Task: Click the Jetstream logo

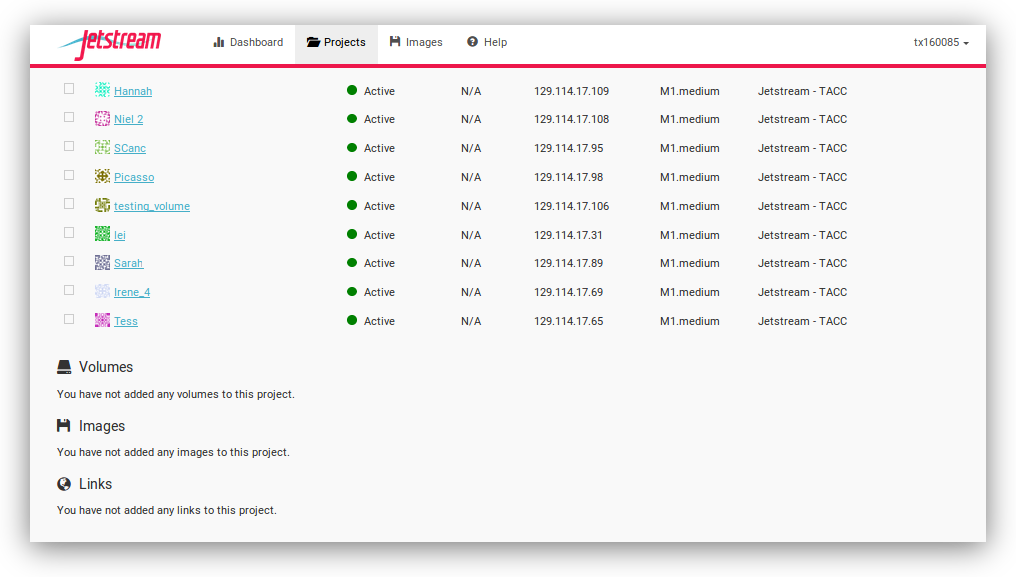Action: click(109, 43)
